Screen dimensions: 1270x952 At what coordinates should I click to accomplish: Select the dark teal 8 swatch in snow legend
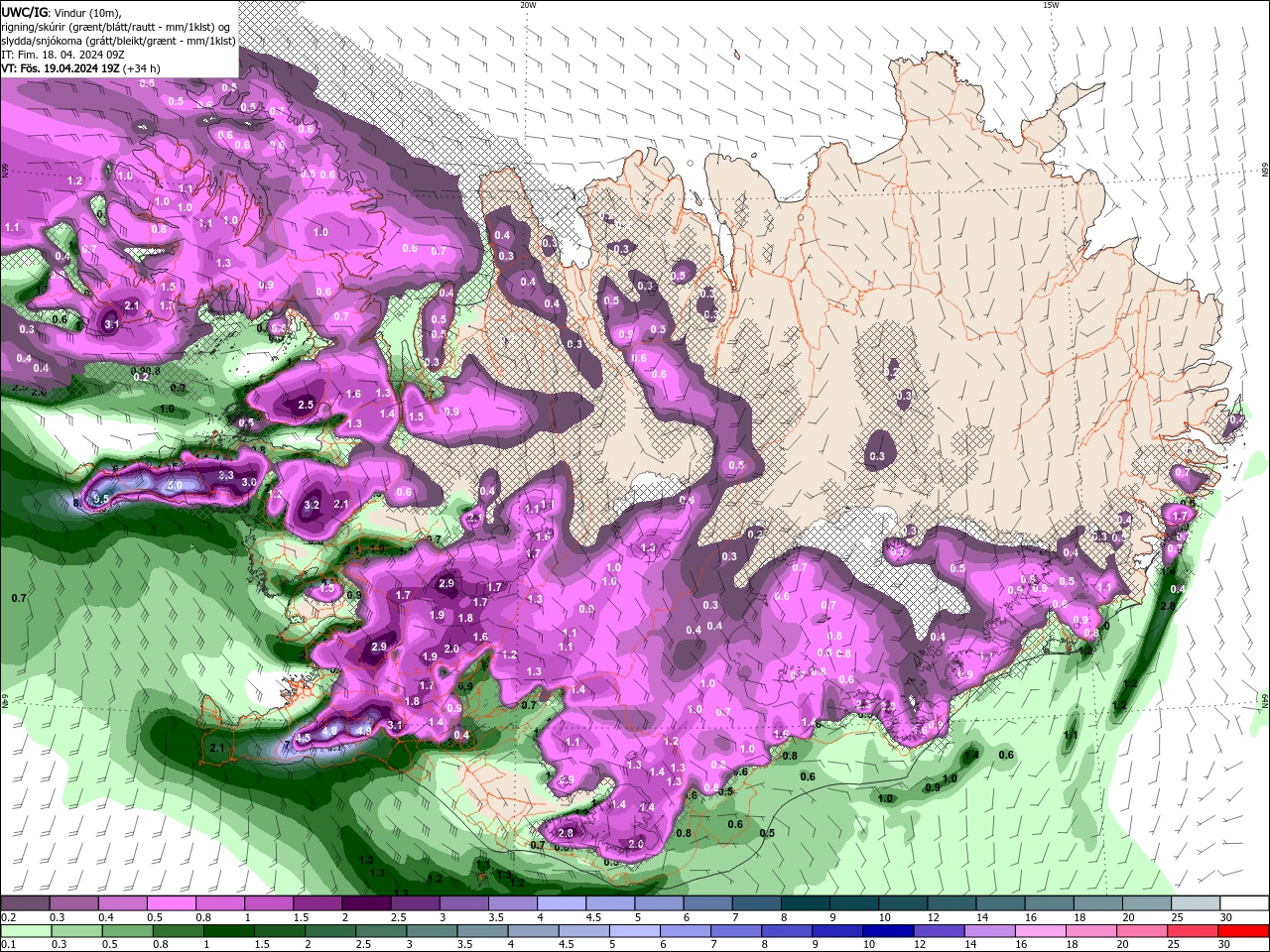pos(806,903)
